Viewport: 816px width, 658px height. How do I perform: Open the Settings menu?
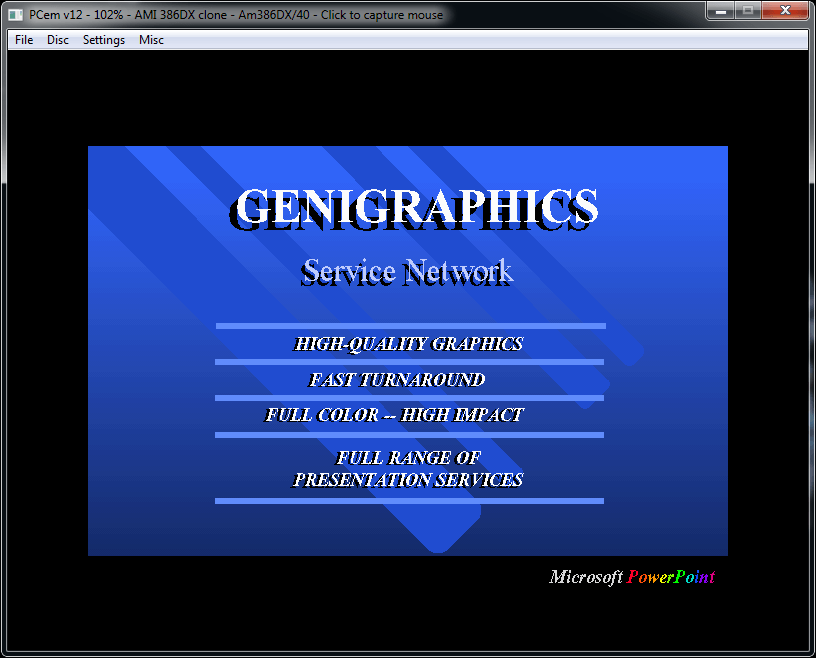pos(104,40)
